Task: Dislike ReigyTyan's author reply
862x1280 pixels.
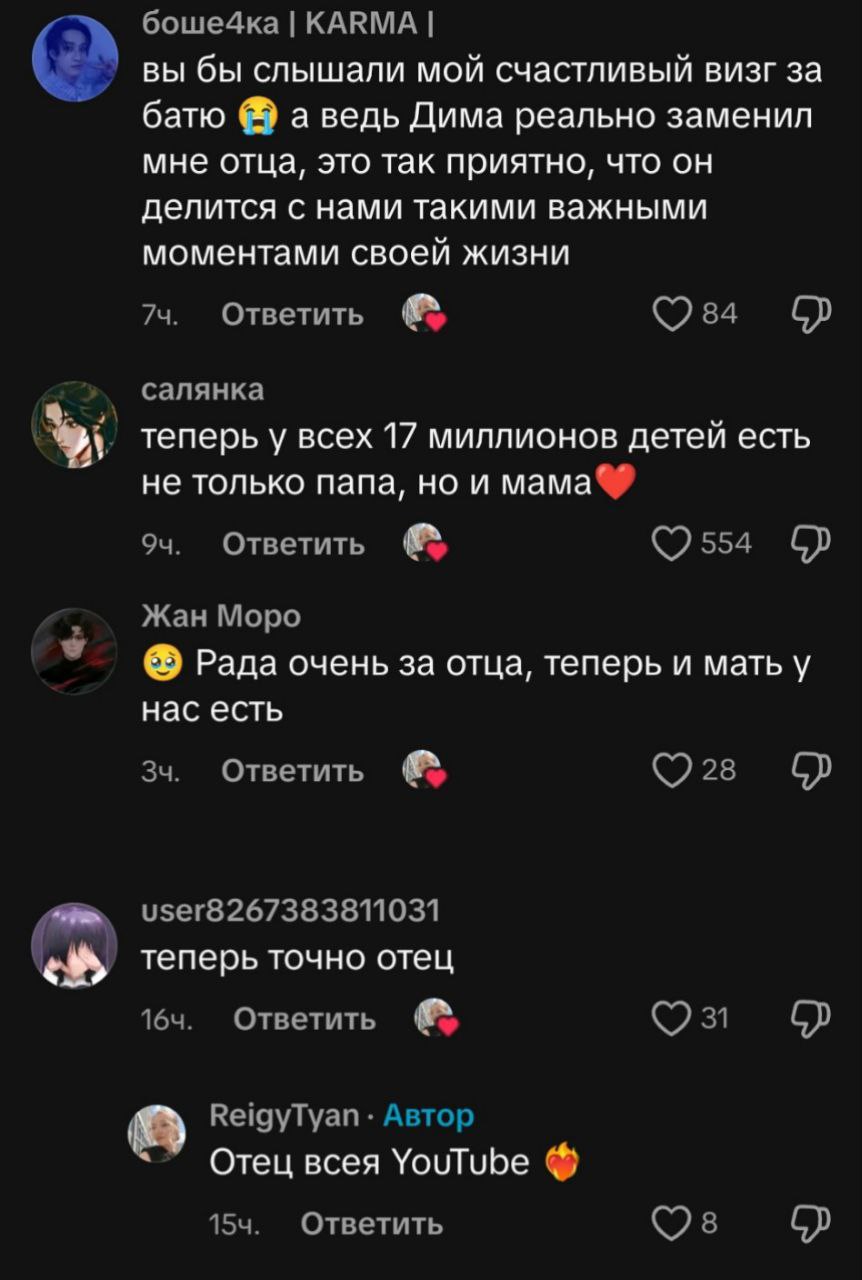Action: tap(810, 1223)
